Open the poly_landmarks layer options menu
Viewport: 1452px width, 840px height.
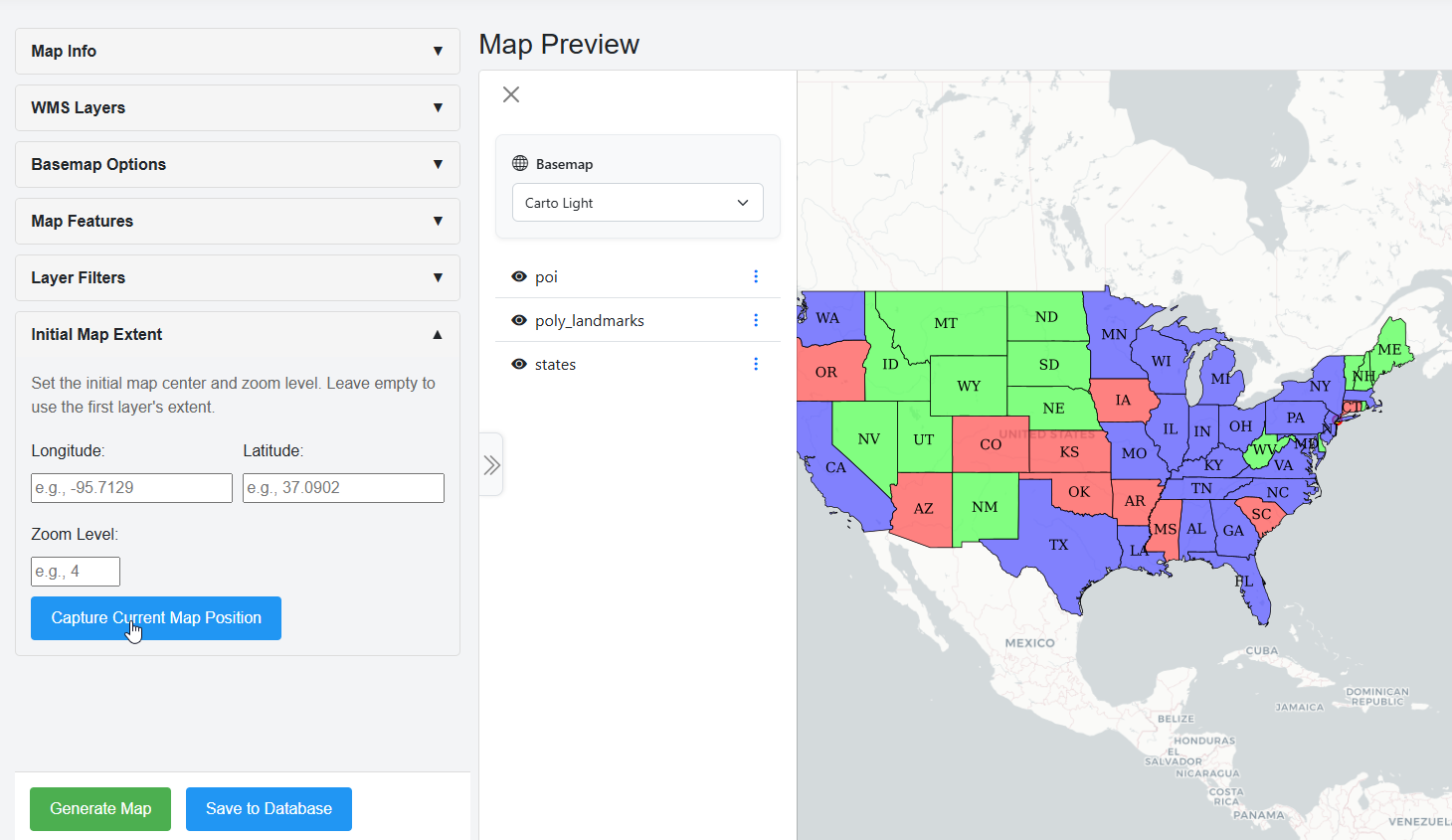click(756, 320)
